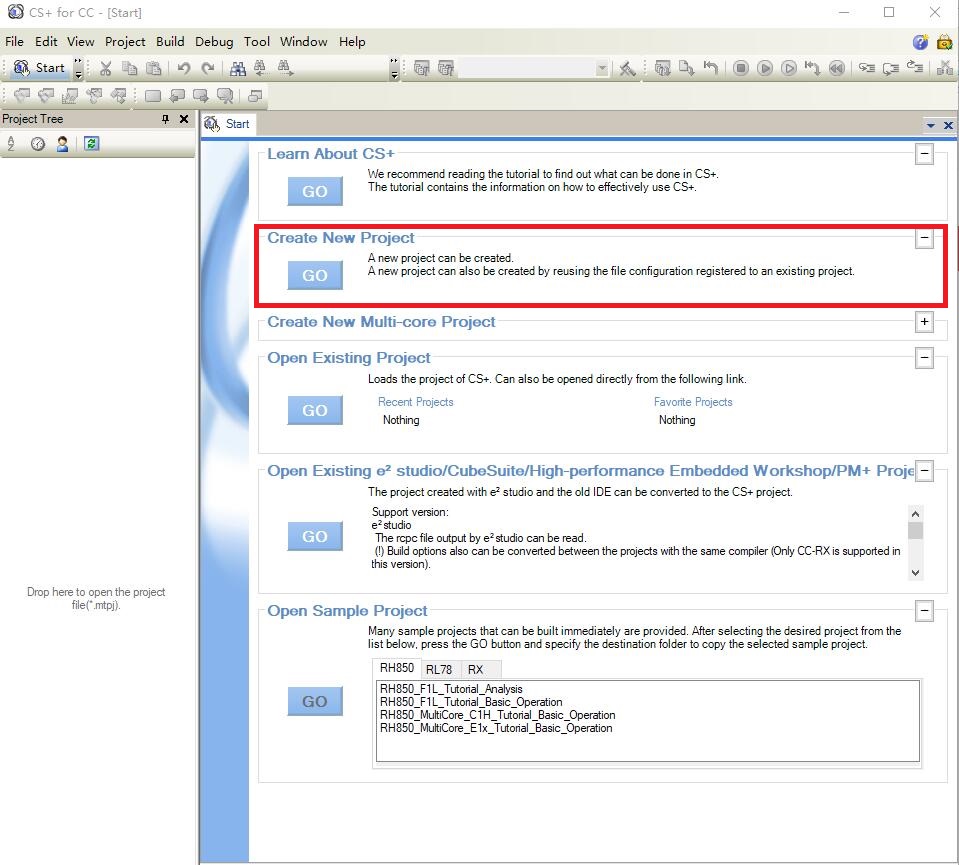This screenshot has width=959, height=865.
Task: Select the Start document tab
Action: (x=228, y=124)
